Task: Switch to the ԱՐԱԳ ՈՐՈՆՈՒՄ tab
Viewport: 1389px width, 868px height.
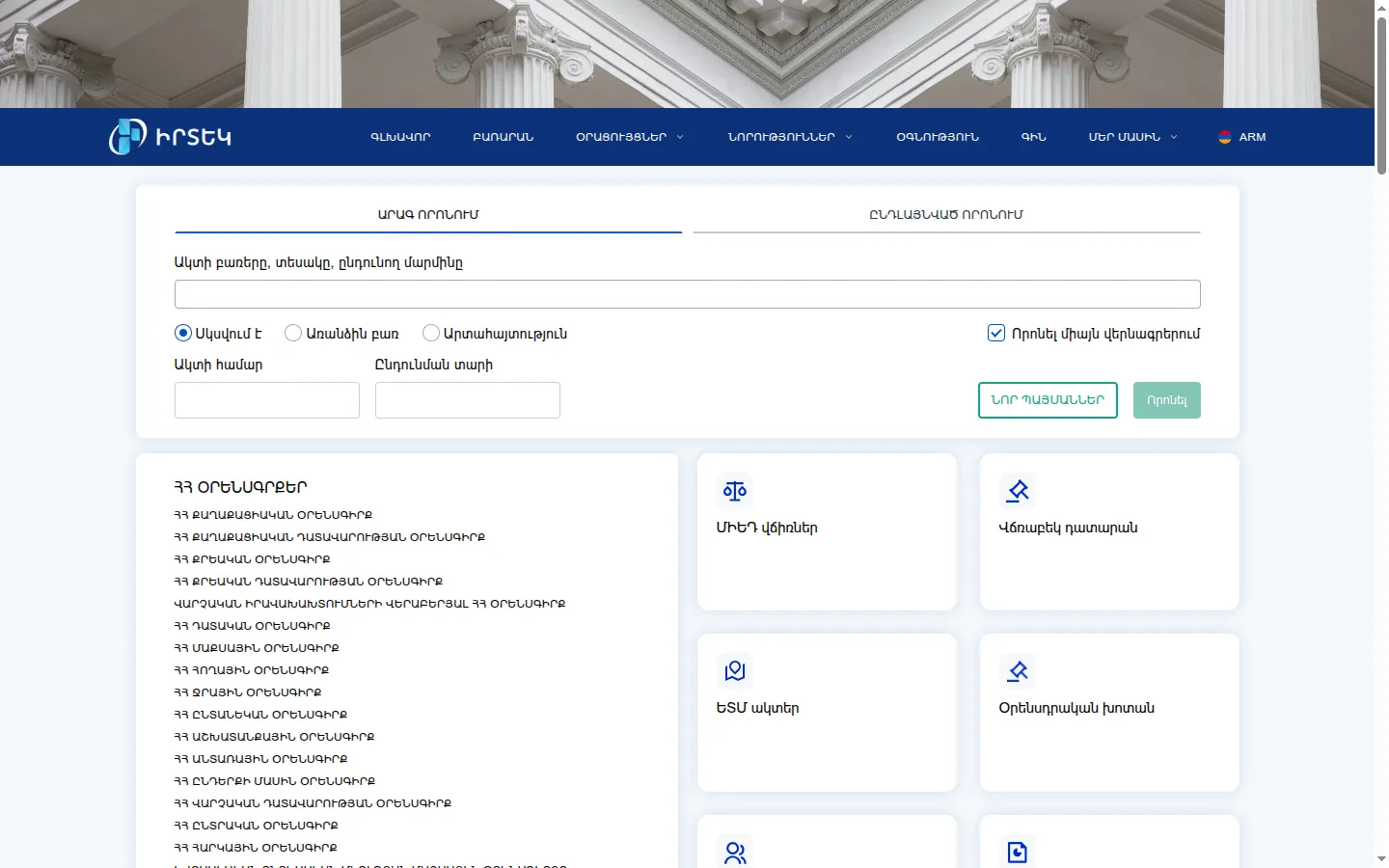Action: (x=428, y=215)
